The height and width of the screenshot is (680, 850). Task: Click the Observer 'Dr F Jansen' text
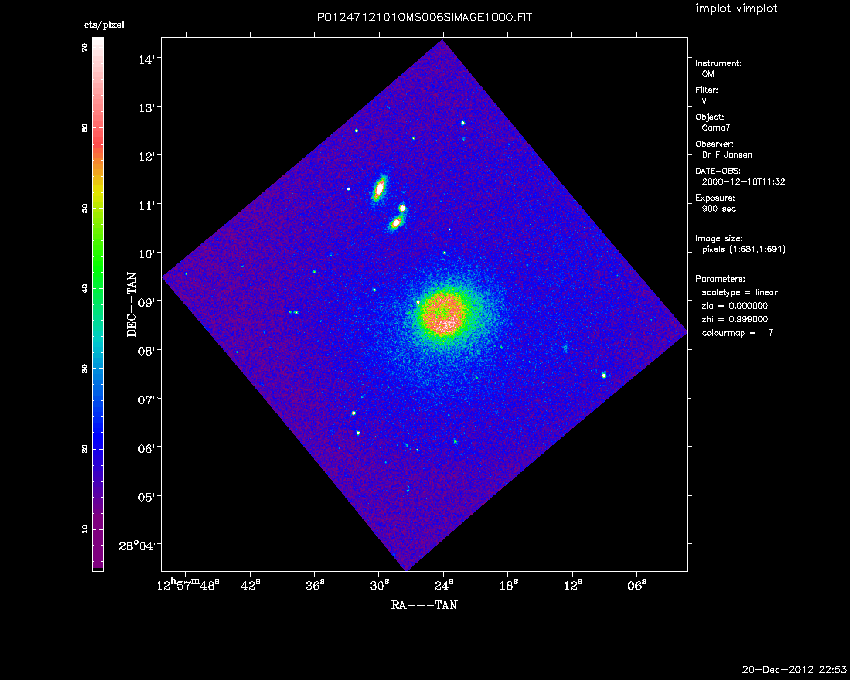tap(728, 155)
